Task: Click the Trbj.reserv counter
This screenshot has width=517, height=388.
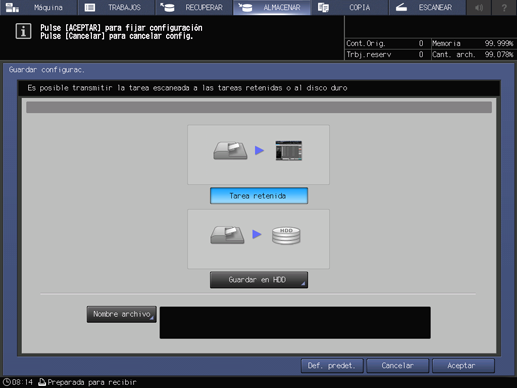Action: pos(385,54)
